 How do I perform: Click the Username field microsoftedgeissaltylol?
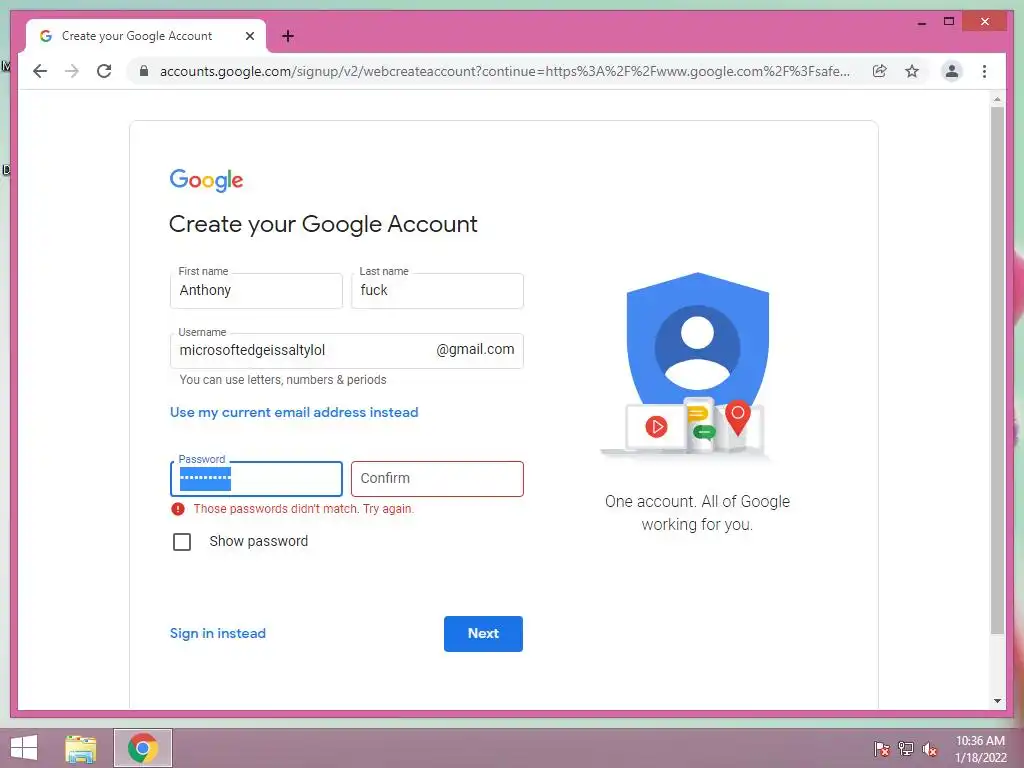[x=346, y=351]
